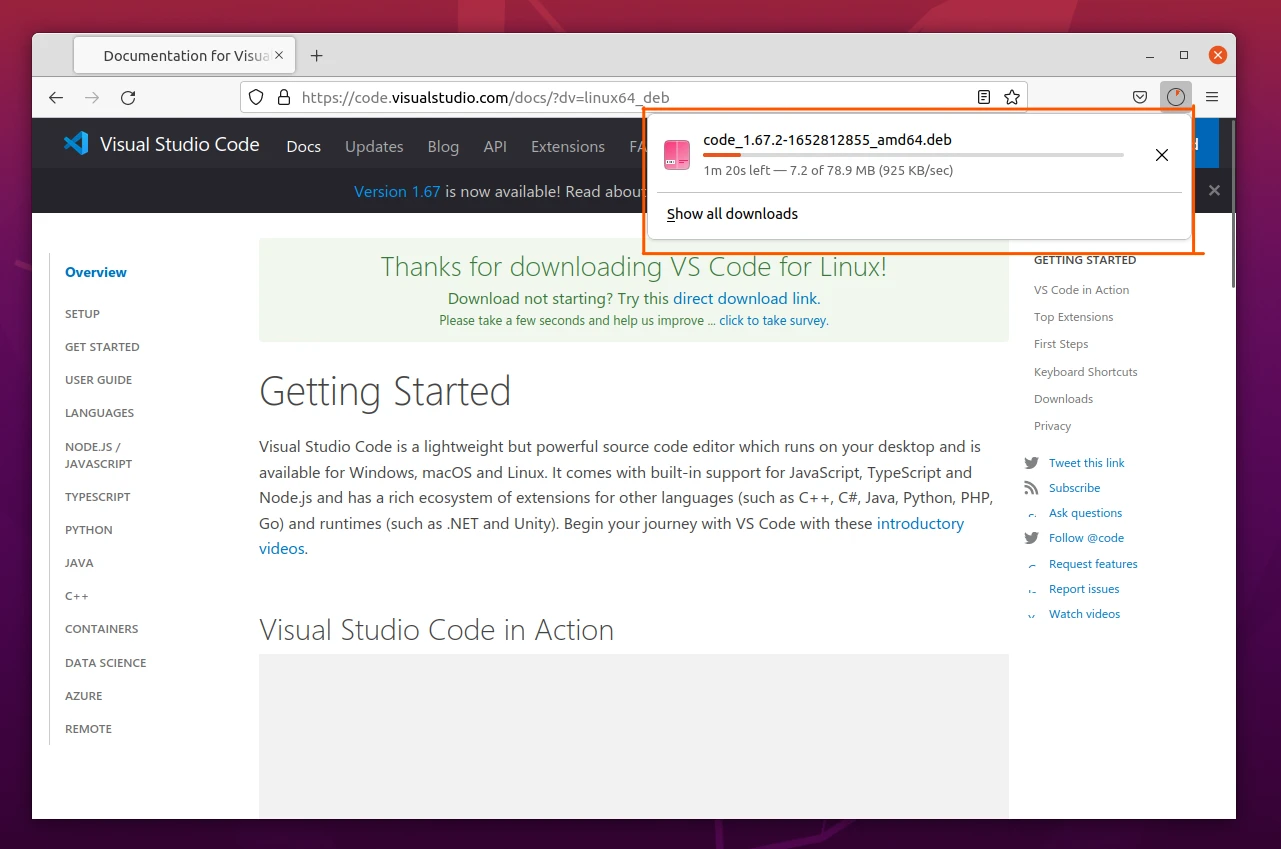Select Overview in the docs sidebar

tap(95, 272)
